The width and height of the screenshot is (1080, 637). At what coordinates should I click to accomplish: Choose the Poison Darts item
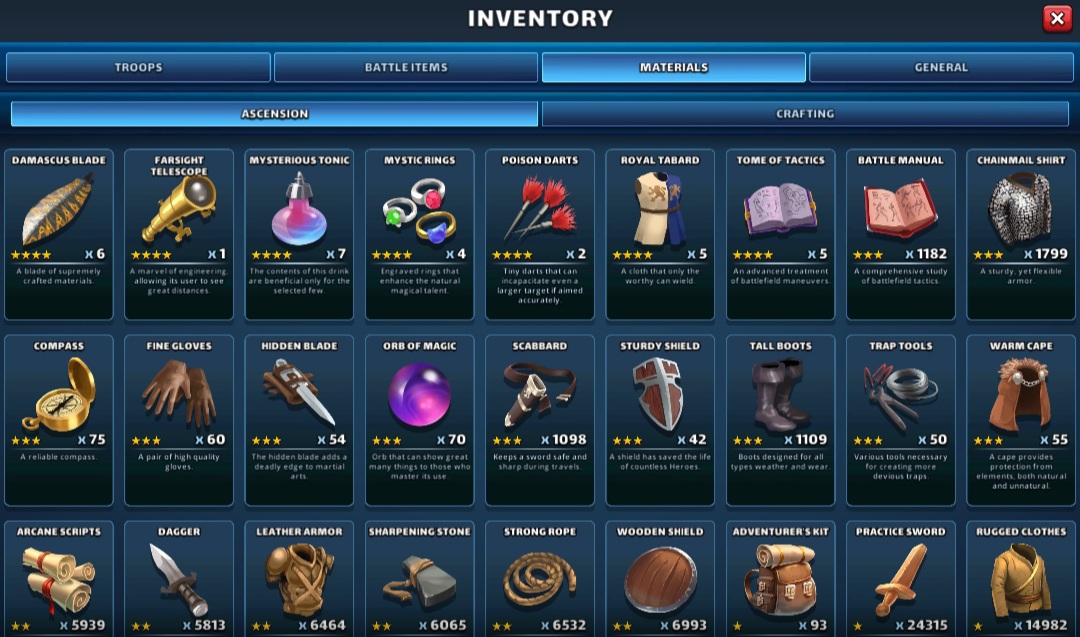(540, 208)
